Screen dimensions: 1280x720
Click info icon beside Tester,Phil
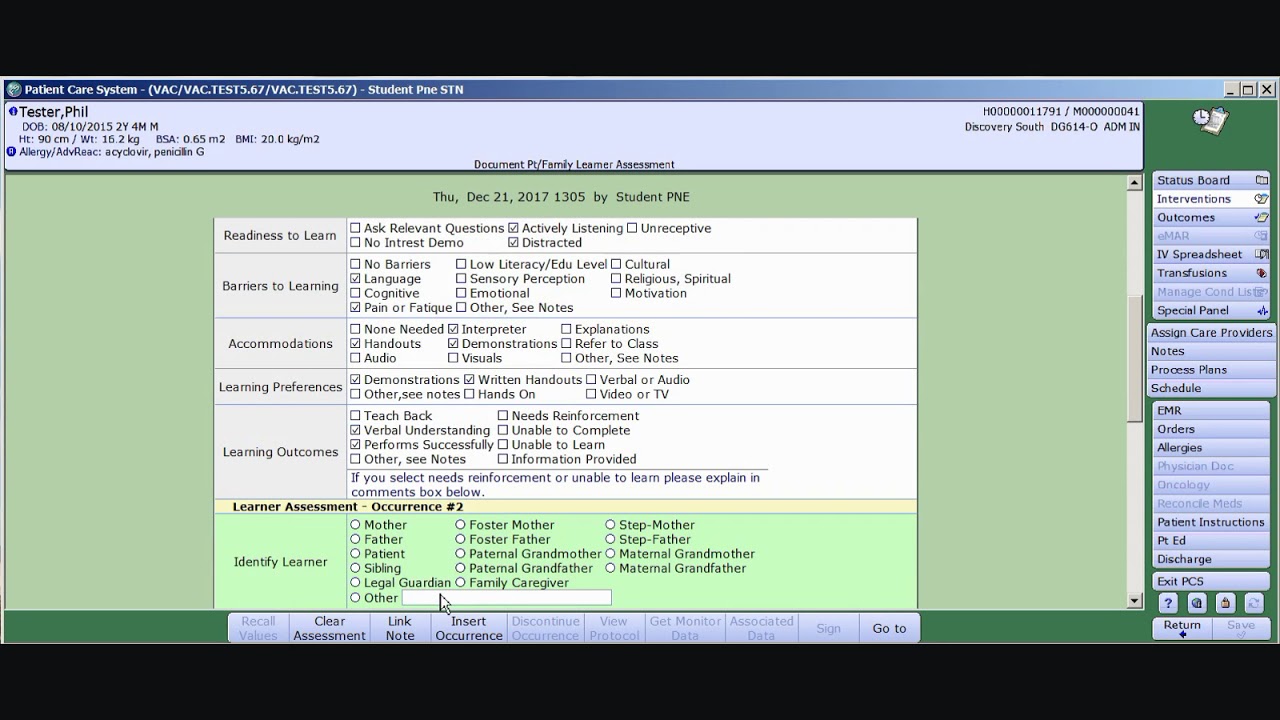tap(13, 112)
